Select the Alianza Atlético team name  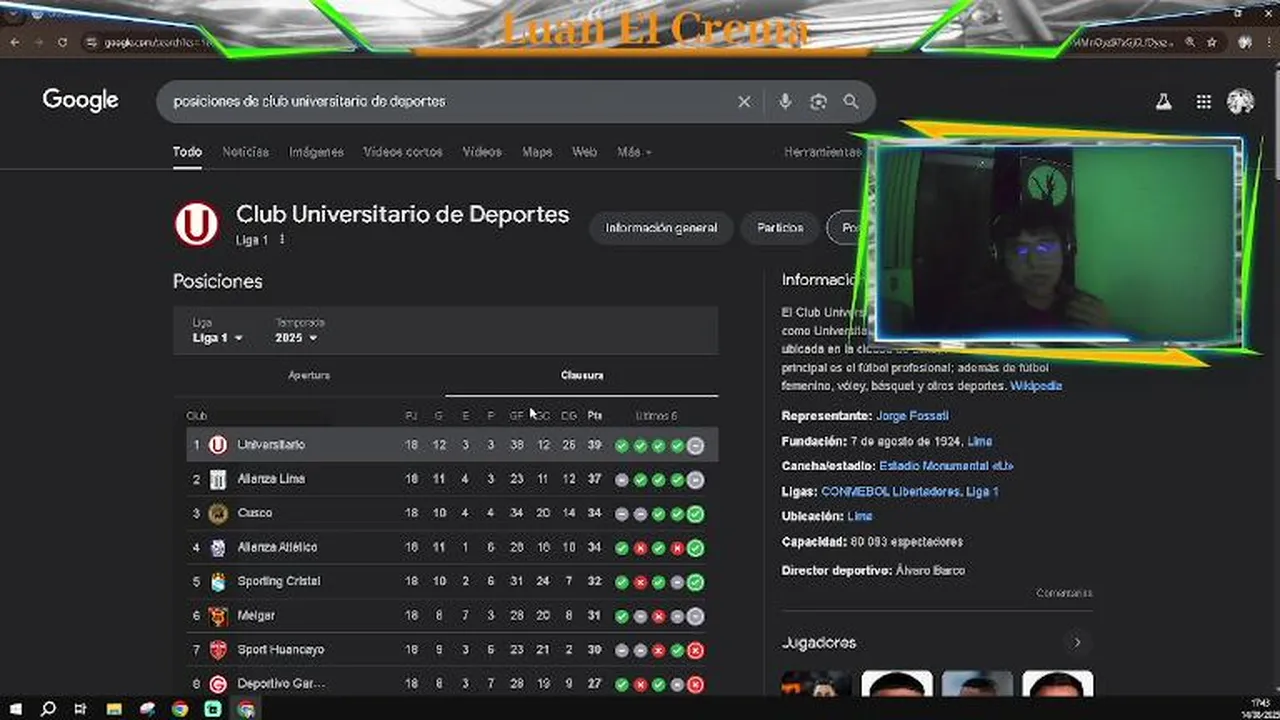[x=277, y=547]
